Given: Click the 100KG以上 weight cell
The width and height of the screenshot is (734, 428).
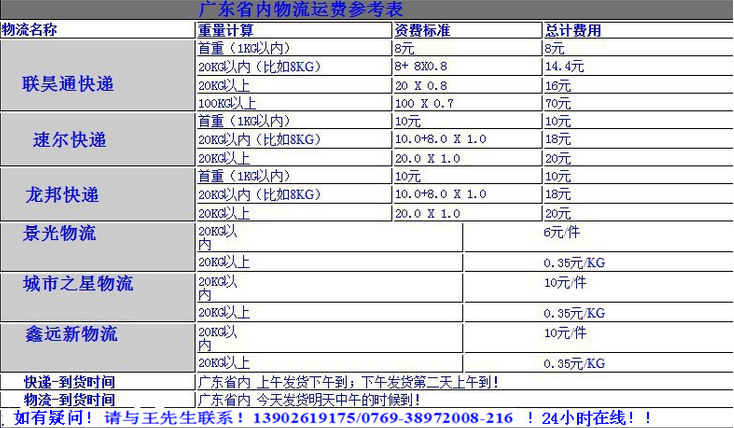Looking at the screenshot, I should click(225, 103).
